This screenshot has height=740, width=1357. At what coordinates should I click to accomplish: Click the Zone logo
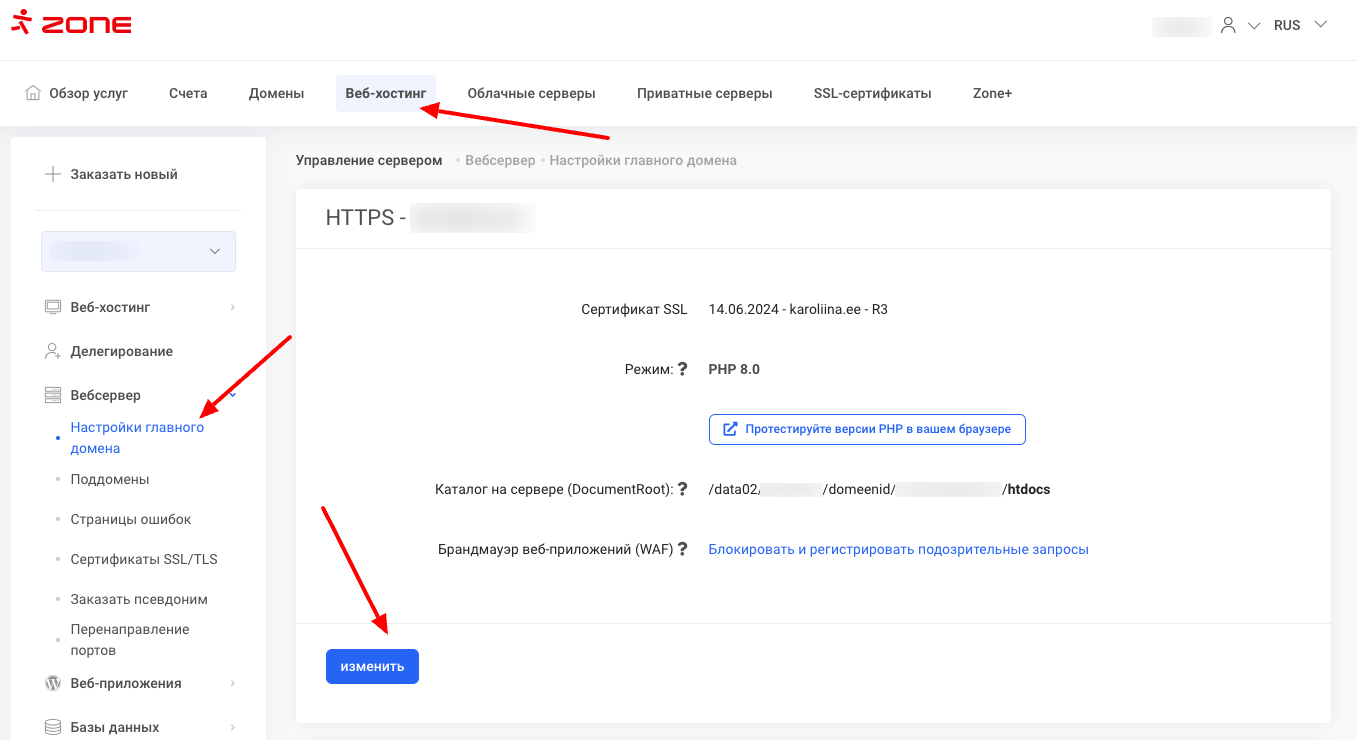point(71,24)
